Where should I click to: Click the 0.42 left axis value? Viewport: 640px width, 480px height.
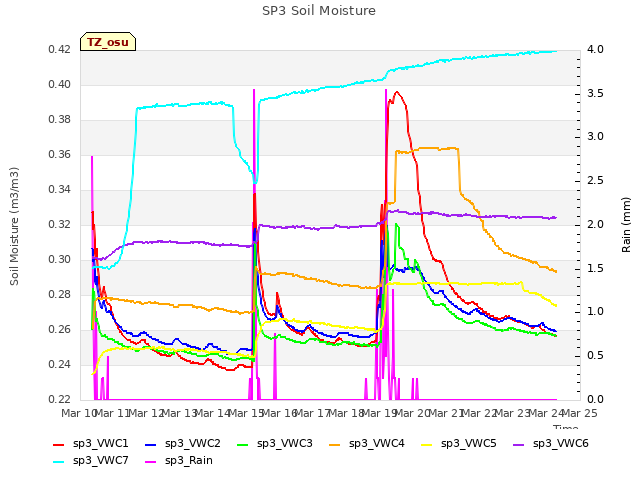pos(60,50)
